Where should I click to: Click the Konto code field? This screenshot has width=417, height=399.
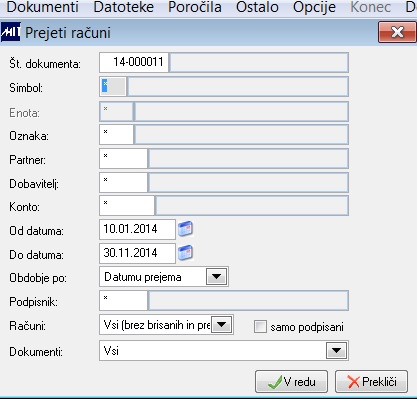127,206
